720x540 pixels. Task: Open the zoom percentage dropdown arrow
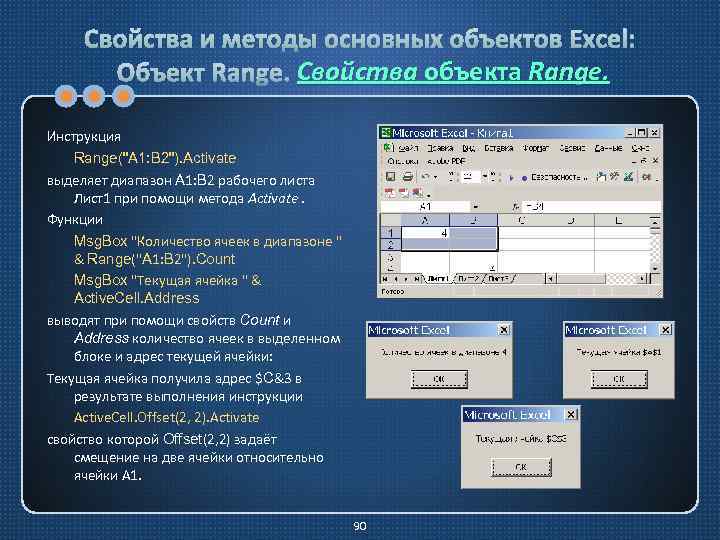tap(484, 177)
